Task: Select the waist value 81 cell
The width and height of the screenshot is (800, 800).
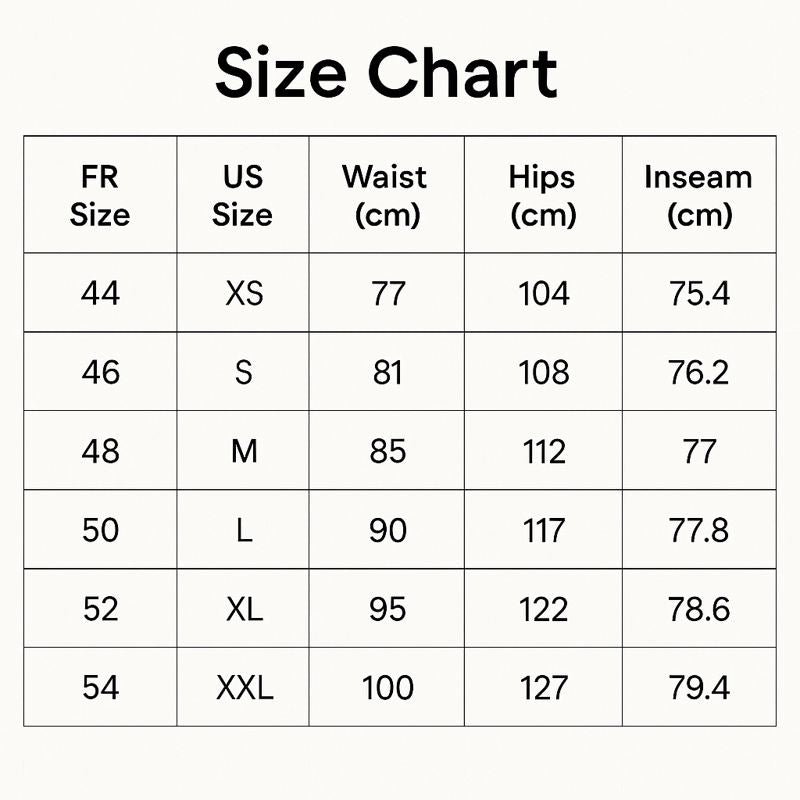Action: coord(387,372)
